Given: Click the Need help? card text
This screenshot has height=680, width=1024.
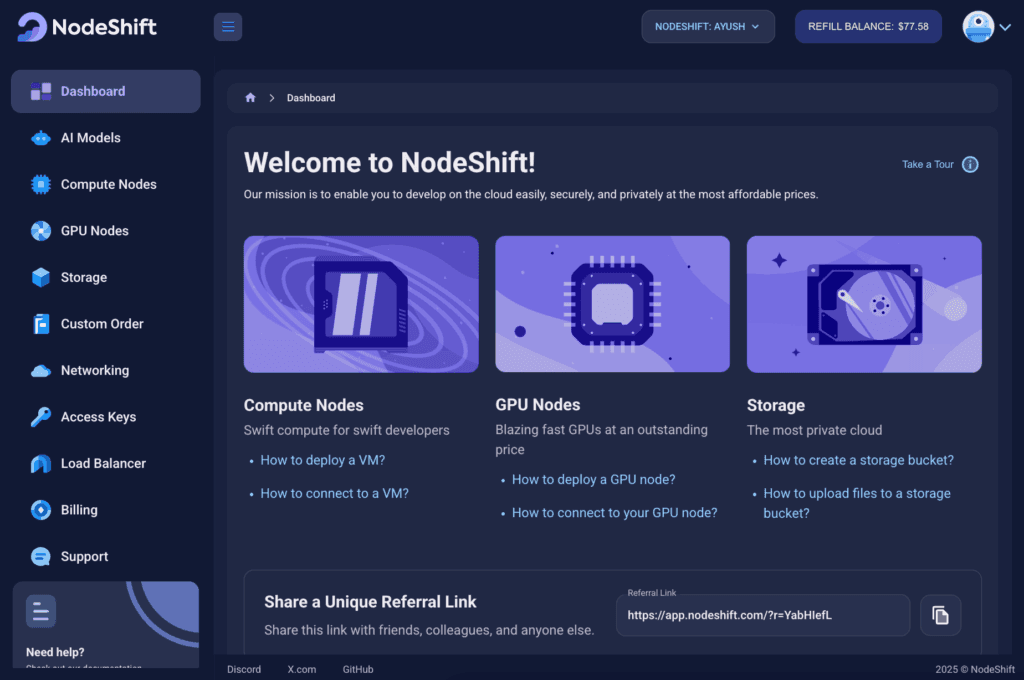Looking at the screenshot, I should click(55, 653).
